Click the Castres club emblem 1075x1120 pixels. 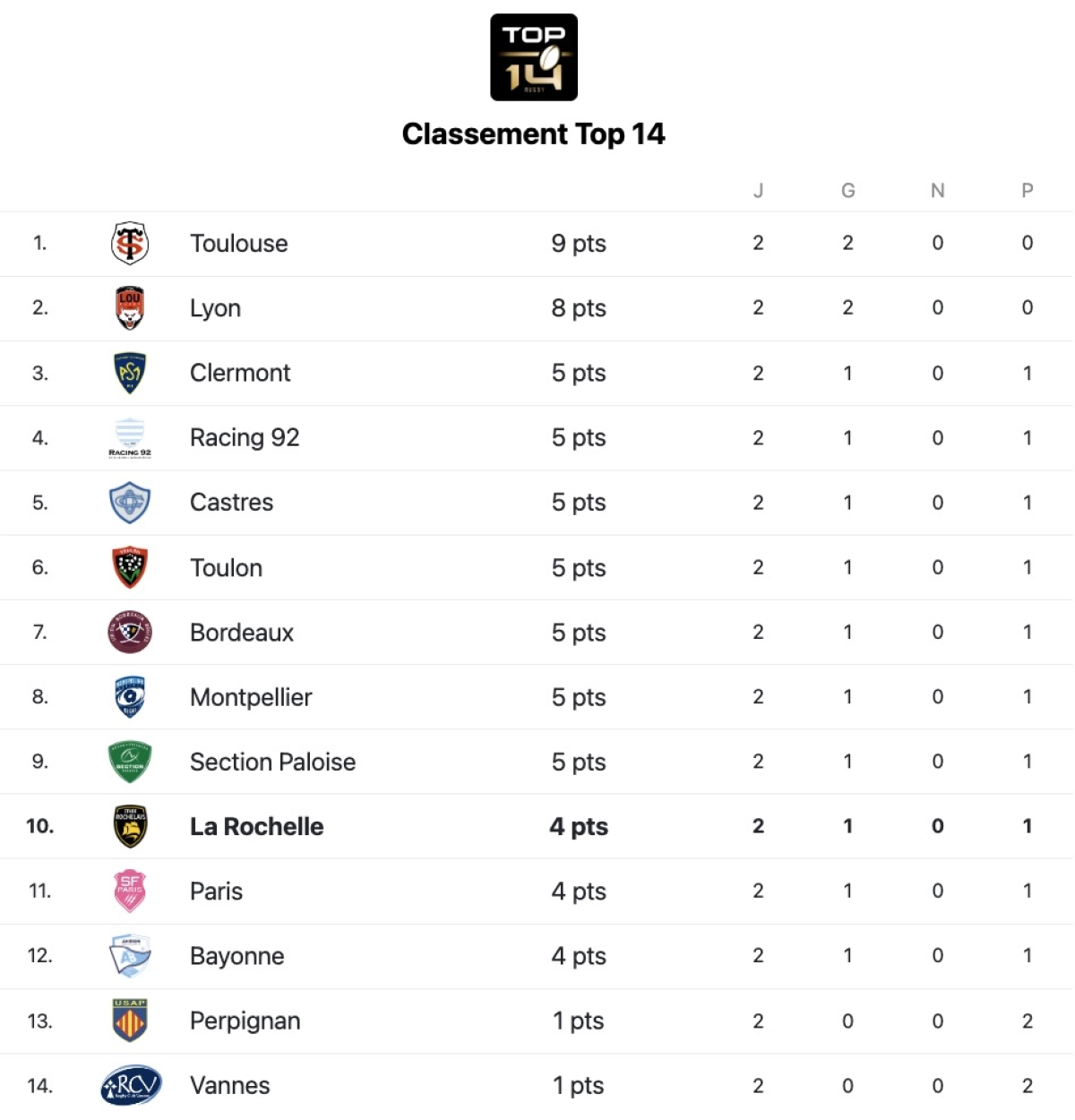click(x=130, y=503)
